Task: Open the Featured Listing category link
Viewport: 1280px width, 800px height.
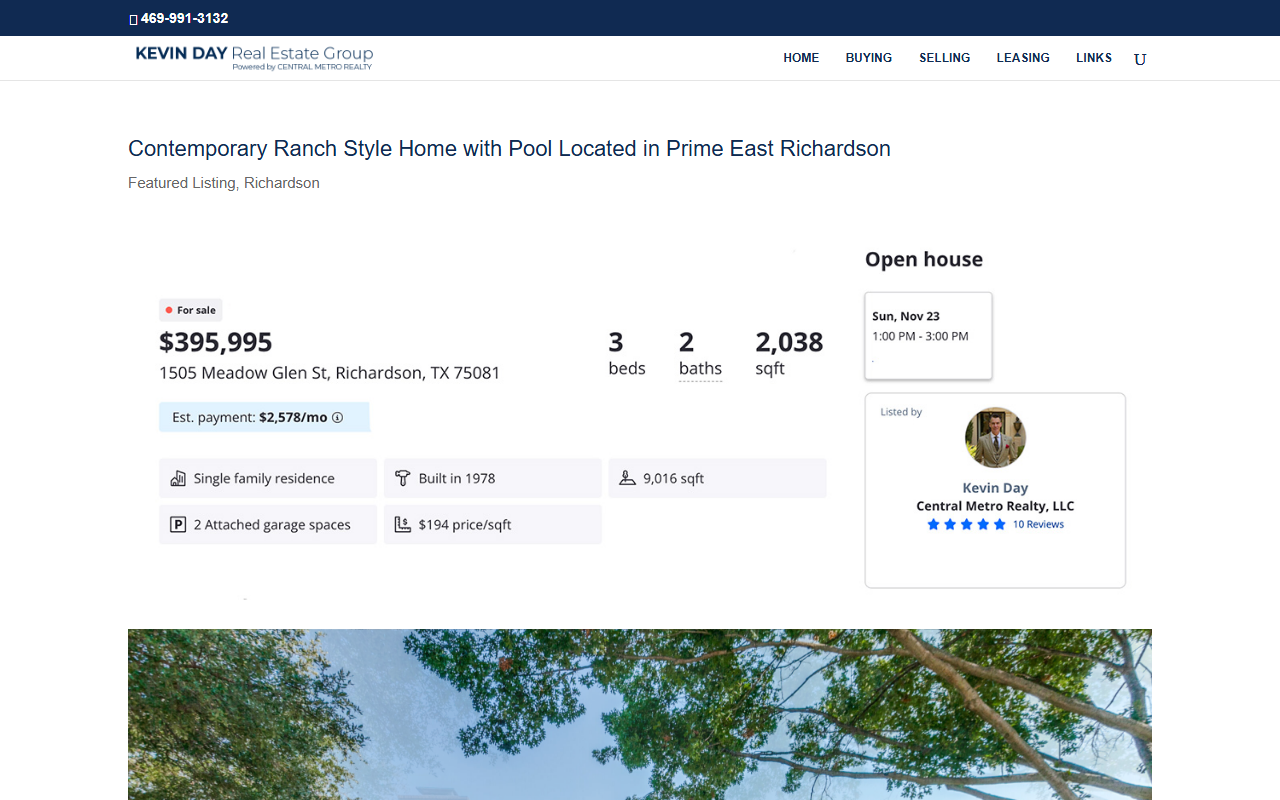Action: click(182, 183)
